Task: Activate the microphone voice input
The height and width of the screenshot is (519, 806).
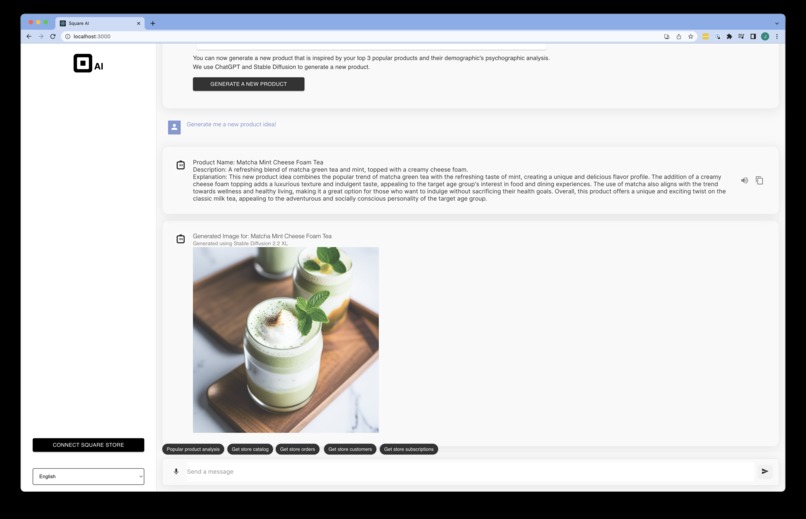Action: pyautogui.click(x=176, y=471)
